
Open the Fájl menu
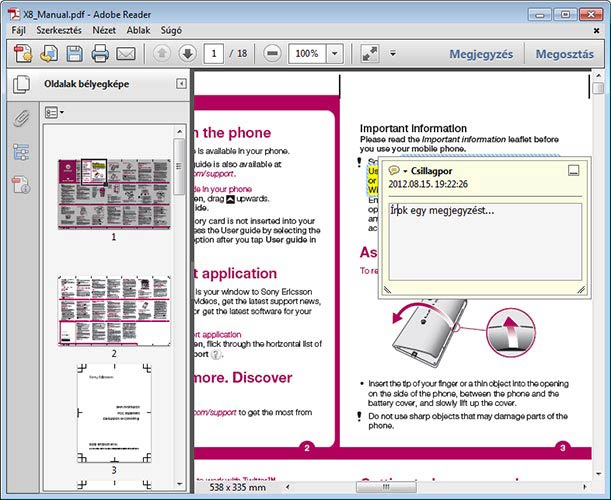click(x=18, y=30)
